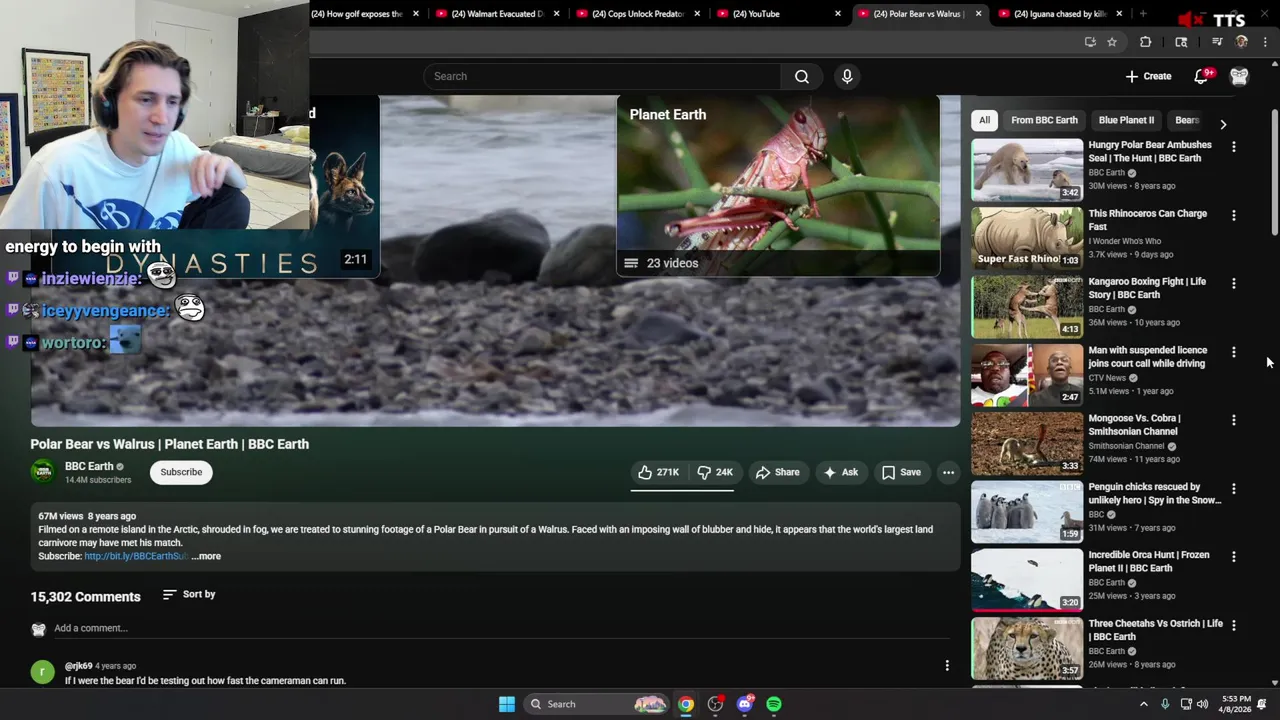Viewport: 1280px width, 720px height.
Task: Open Chrome profile avatar
Action: (1242, 42)
